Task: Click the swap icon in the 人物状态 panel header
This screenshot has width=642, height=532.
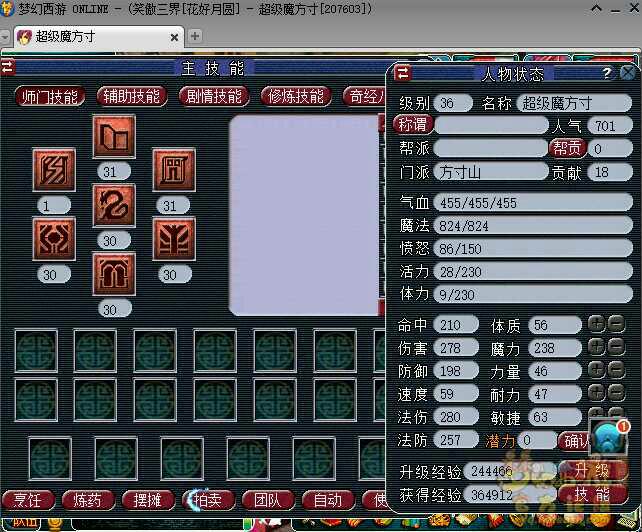Action: point(403,74)
